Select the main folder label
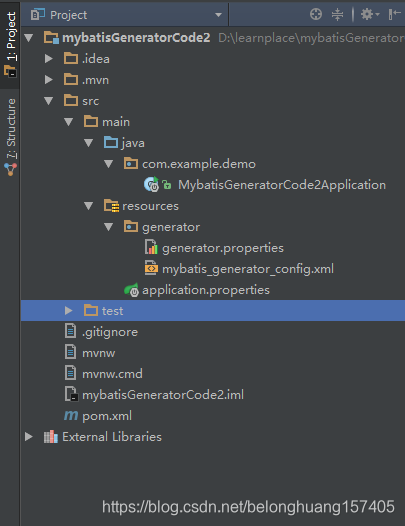Screen dimensions: 405x526 (116, 122)
